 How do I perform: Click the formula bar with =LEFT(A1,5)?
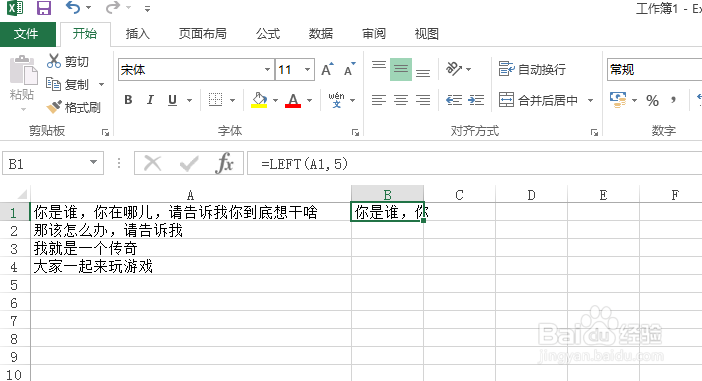pos(475,163)
